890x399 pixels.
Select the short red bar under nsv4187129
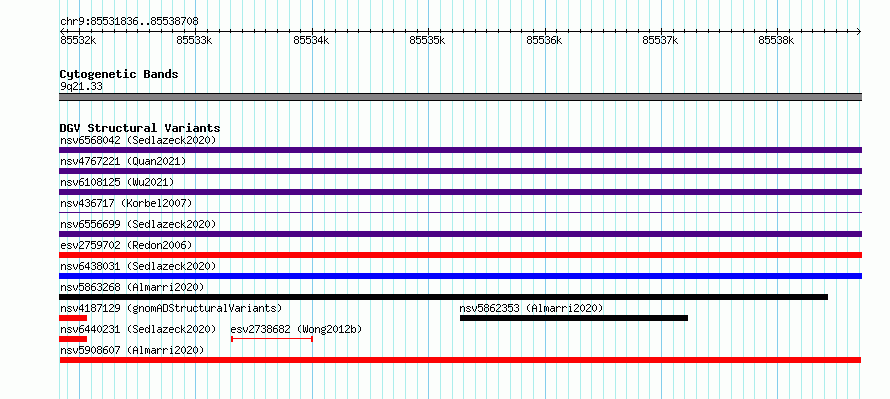73,318
